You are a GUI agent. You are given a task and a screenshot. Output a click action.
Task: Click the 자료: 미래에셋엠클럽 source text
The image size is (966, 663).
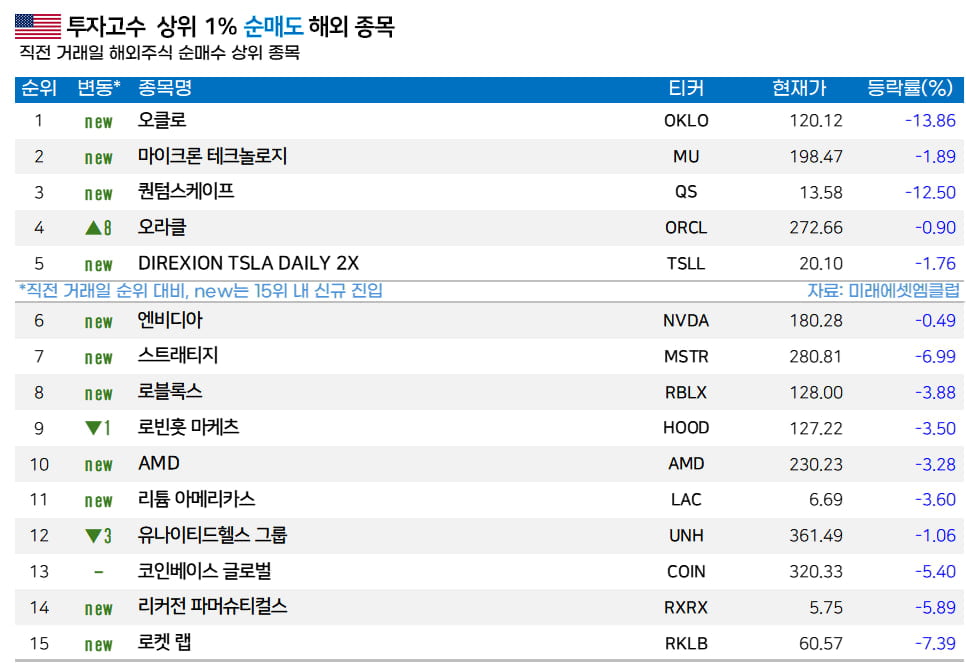coord(883,291)
